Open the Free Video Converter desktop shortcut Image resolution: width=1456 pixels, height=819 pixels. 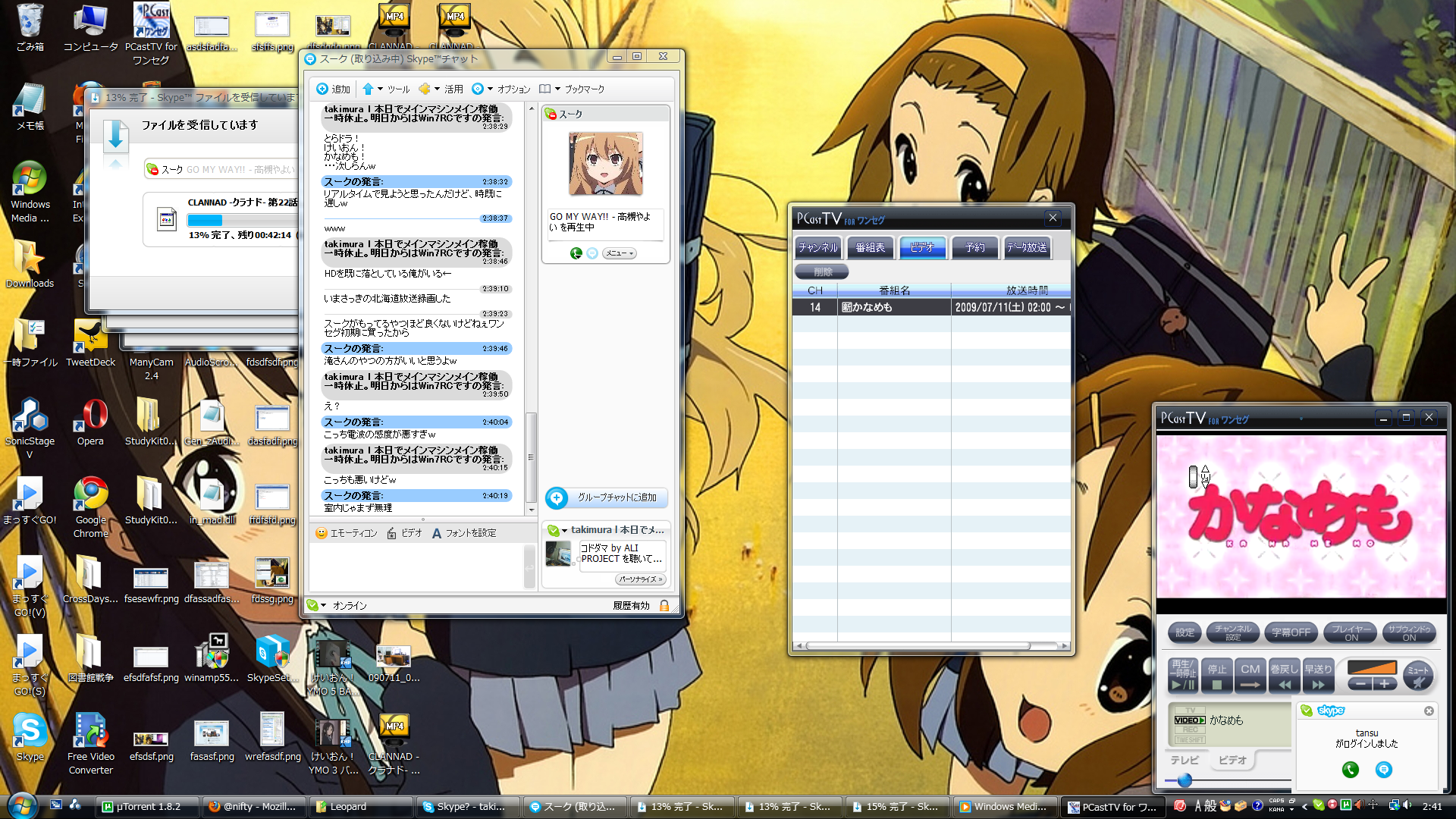[x=91, y=743]
